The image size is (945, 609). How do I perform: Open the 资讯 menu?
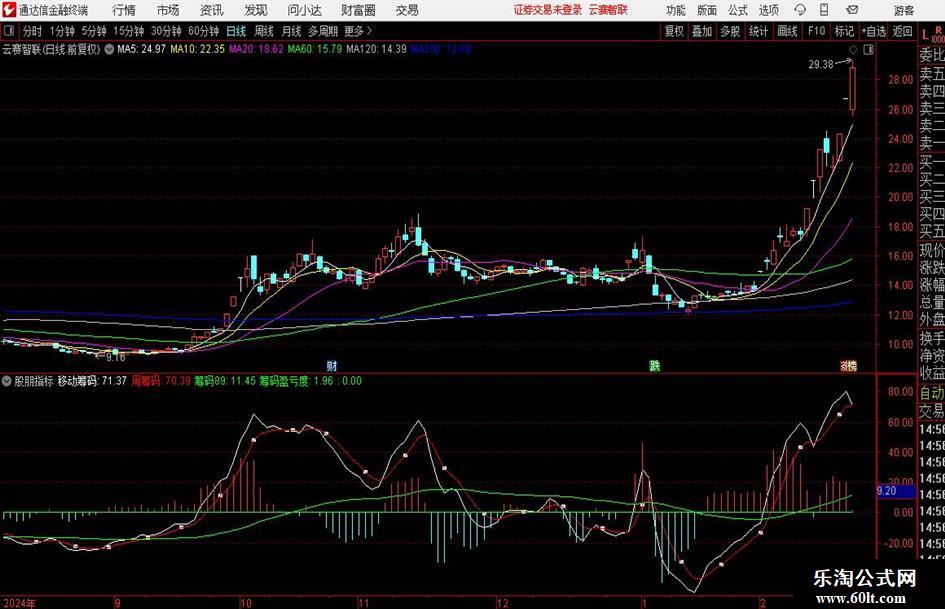tap(212, 10)
